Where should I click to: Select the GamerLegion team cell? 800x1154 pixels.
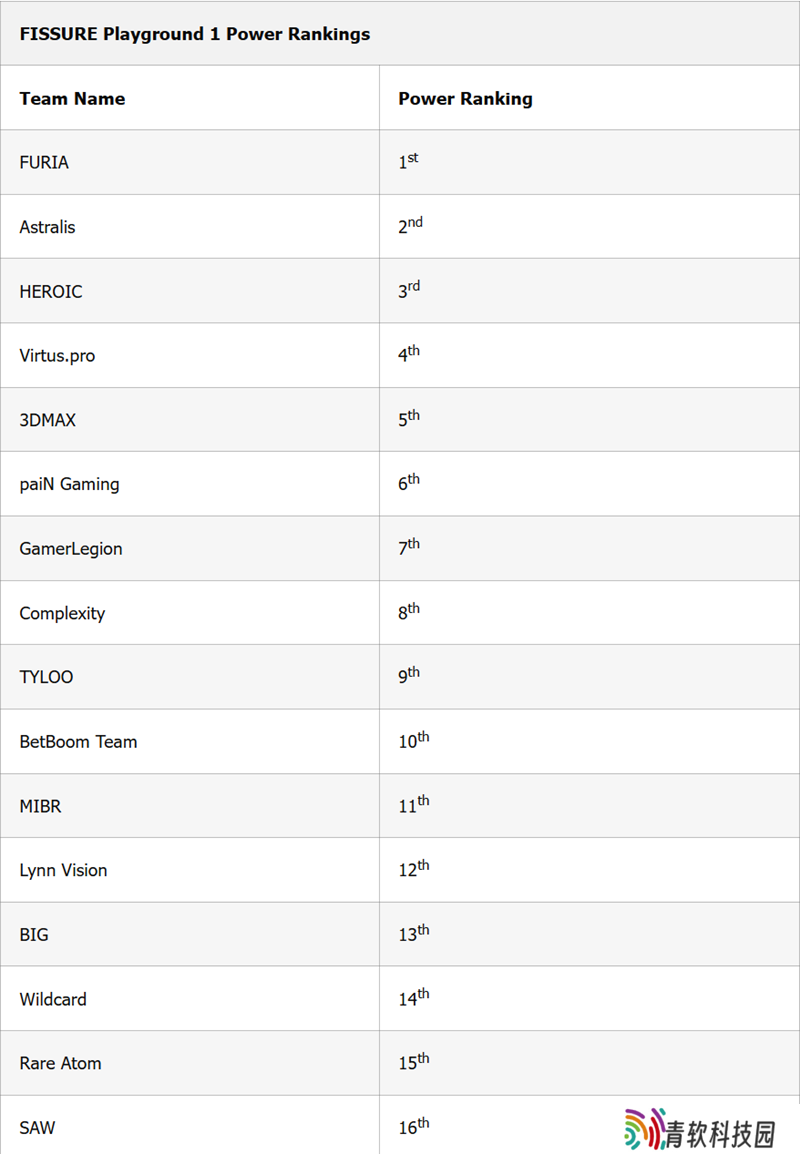coord(72,549)
